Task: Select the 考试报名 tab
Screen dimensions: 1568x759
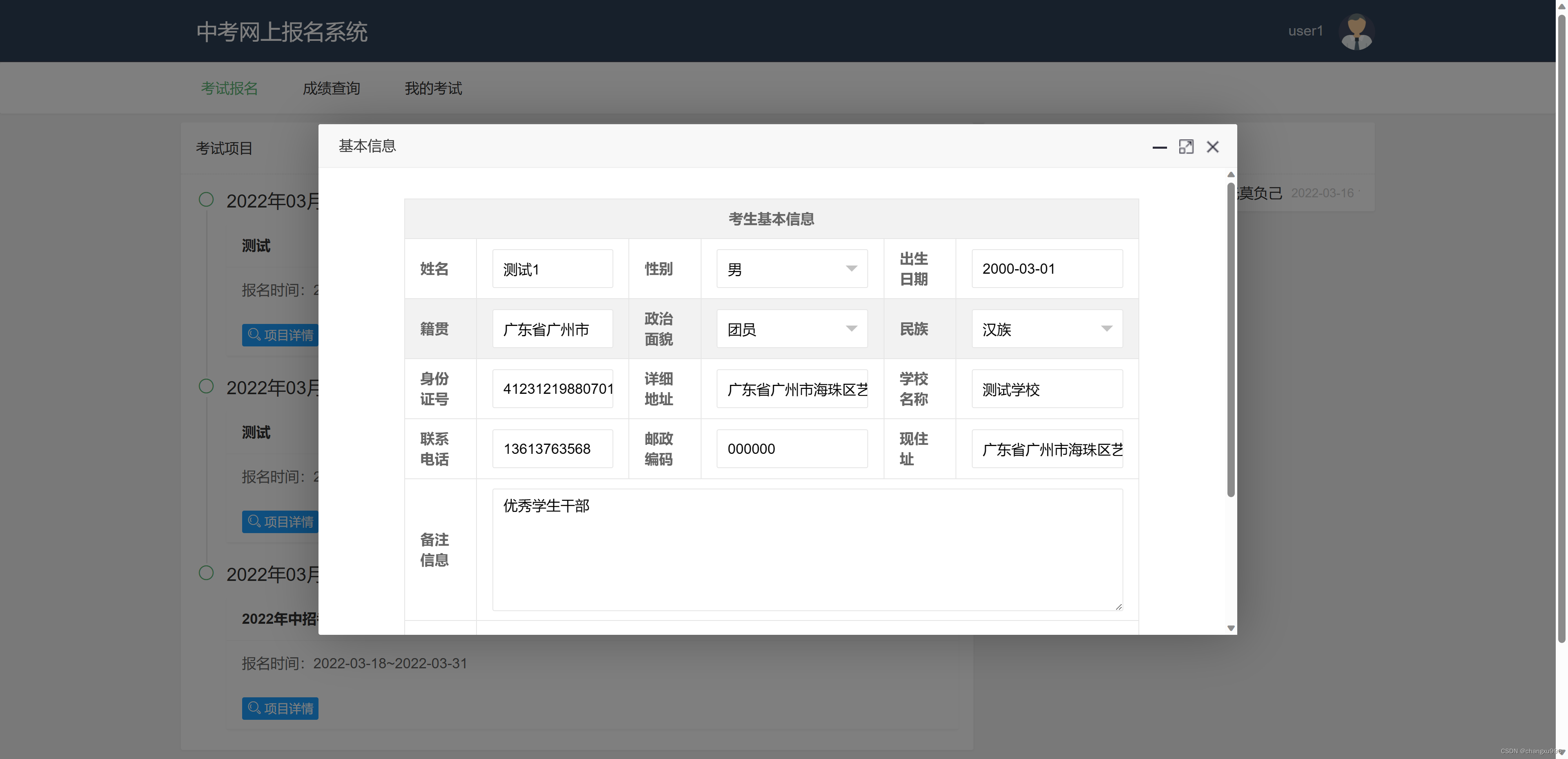Action: click(x=229, y=88)
